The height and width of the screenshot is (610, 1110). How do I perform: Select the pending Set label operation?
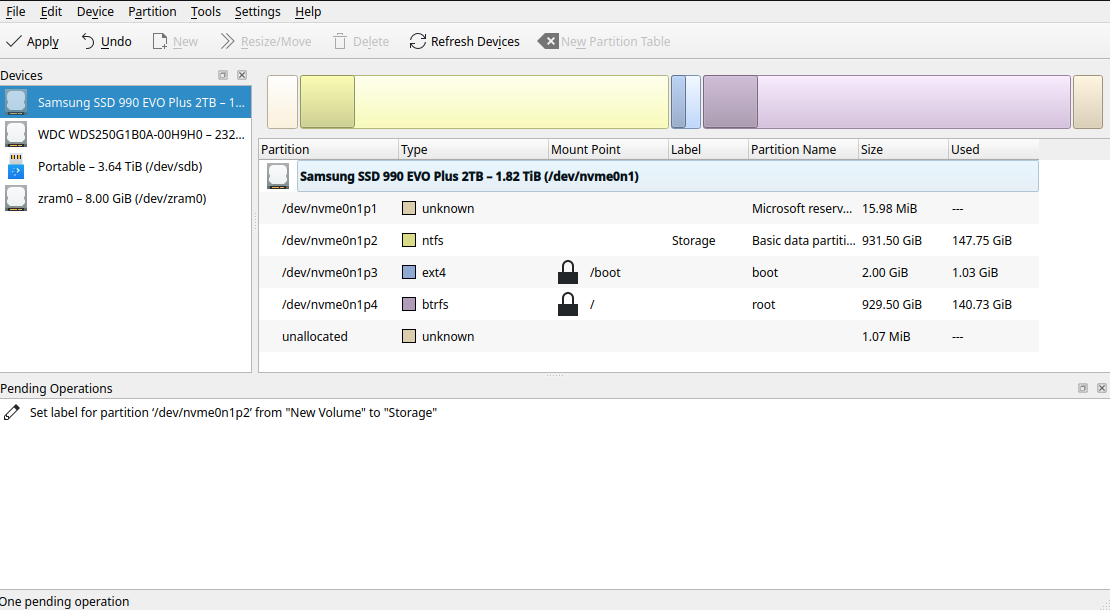(232, 412)
